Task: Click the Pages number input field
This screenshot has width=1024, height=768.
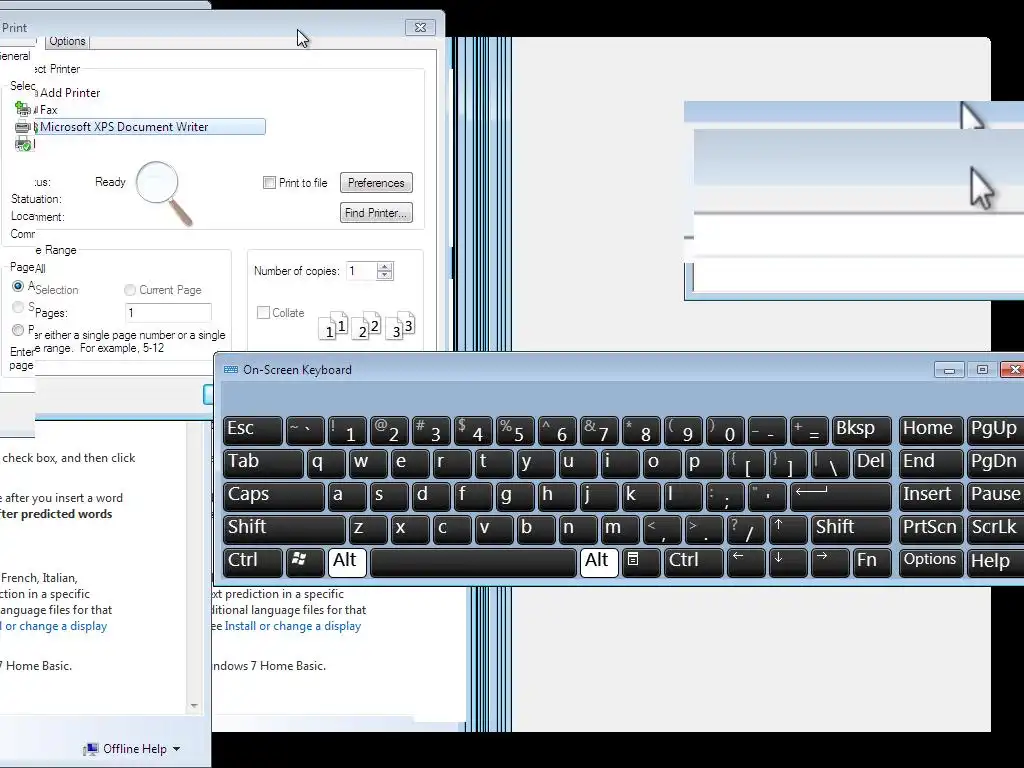Action: [168, 313]
